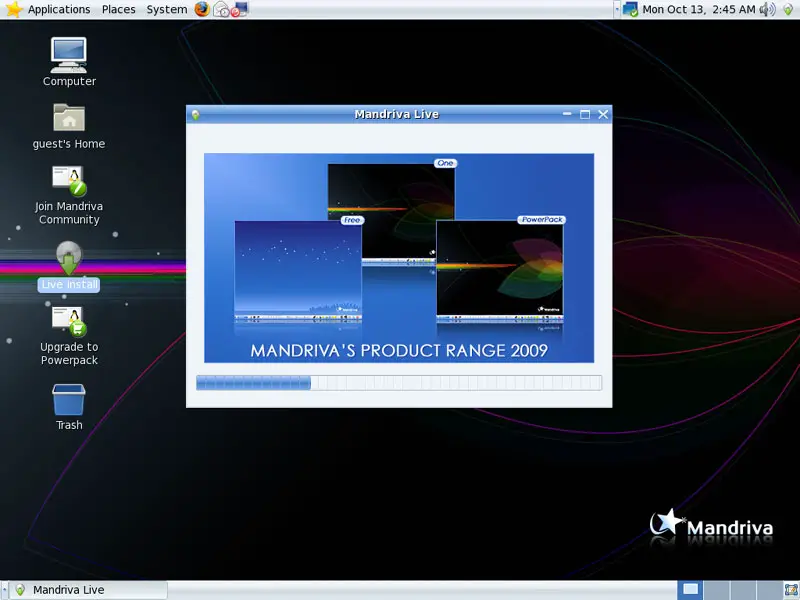Expand the small arrow left of the network icon
Screen dimensions: 800x600
tap(617, 9)
